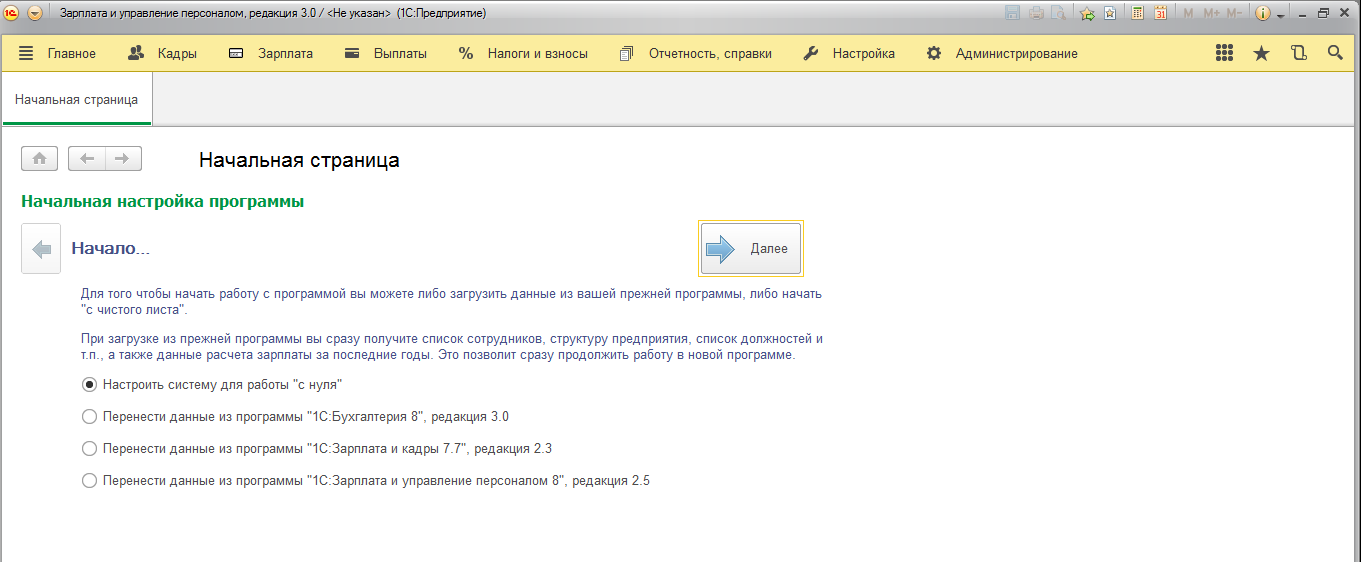
Task: Open the calendar icon showing 31
Action: tap(1161, 14)
